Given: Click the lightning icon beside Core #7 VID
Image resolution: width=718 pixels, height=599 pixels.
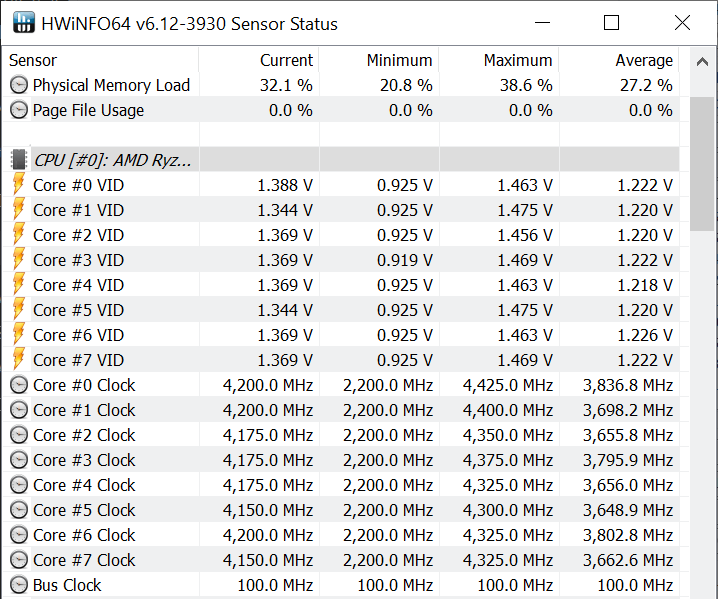Looking at the screenshot, I should 19,360.
